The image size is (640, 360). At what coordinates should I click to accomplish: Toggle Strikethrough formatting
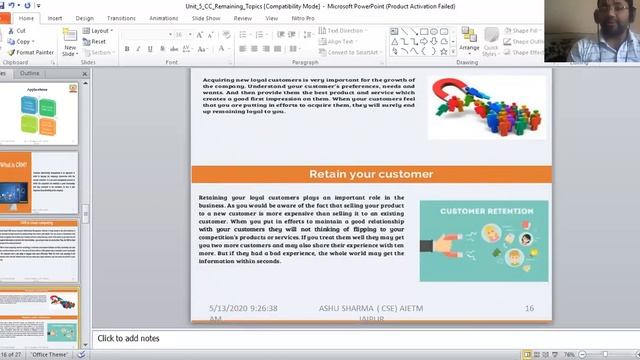tap(174, 49)
